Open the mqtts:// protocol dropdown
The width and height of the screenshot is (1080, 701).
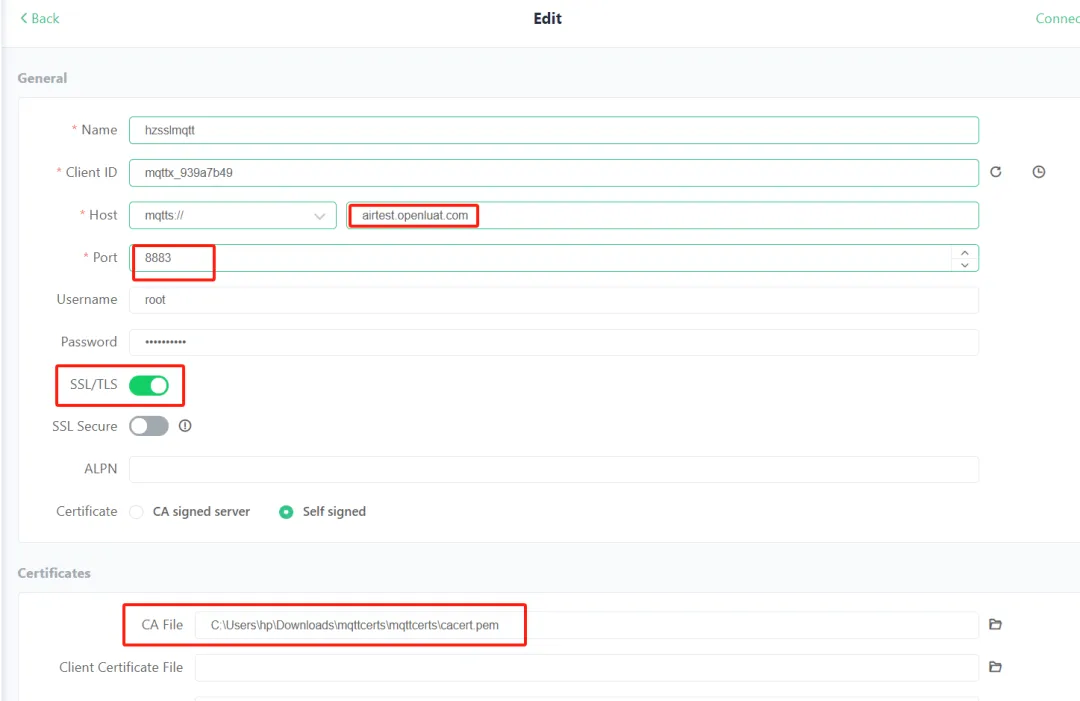(x=233, y=216)
